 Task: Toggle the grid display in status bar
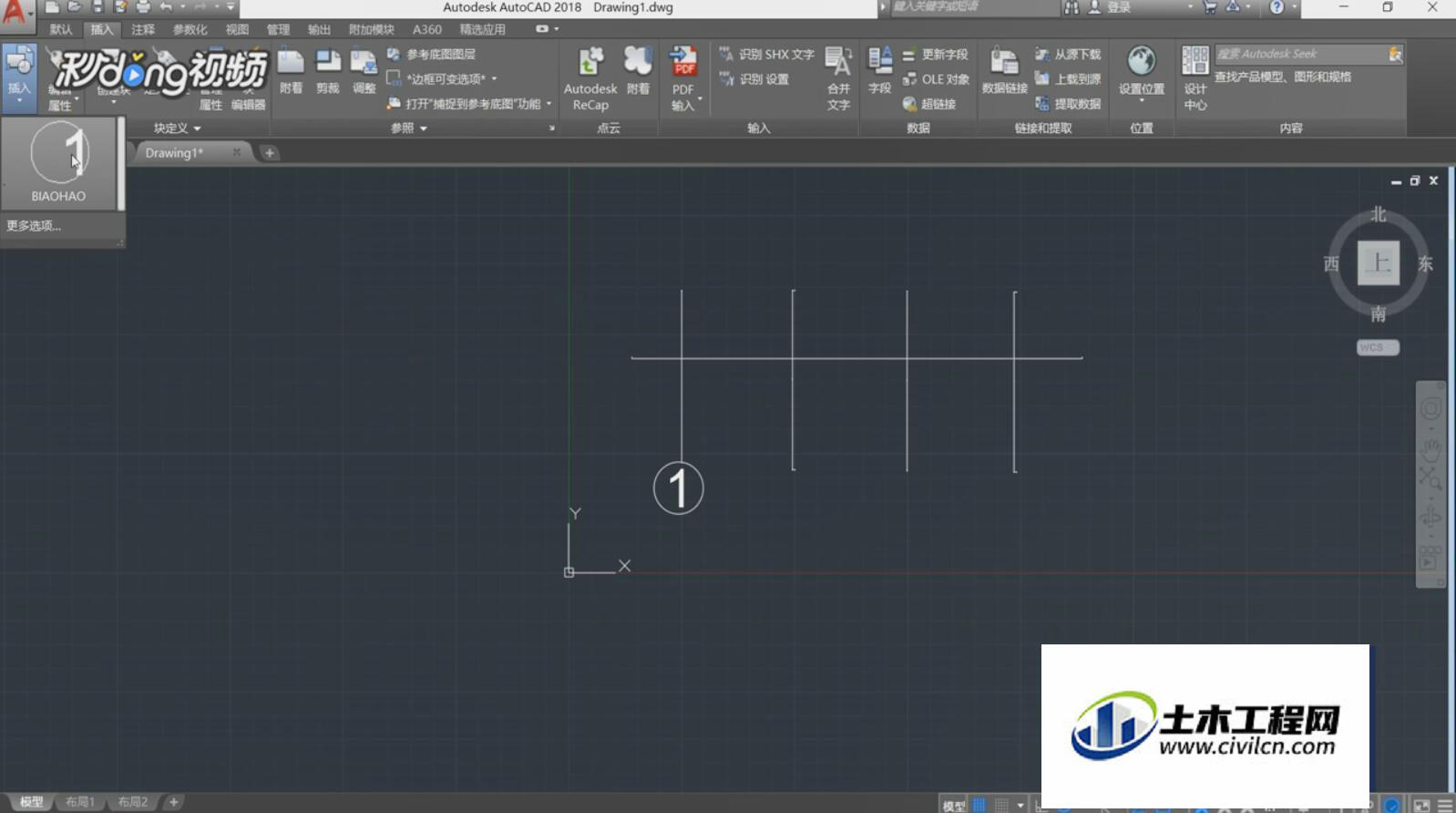tap(979, 805)
